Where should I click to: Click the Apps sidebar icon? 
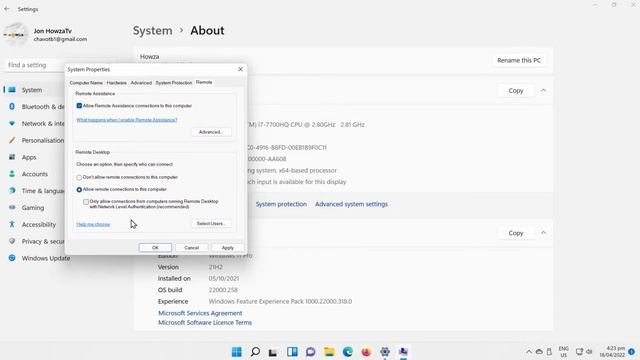(12, 157)
